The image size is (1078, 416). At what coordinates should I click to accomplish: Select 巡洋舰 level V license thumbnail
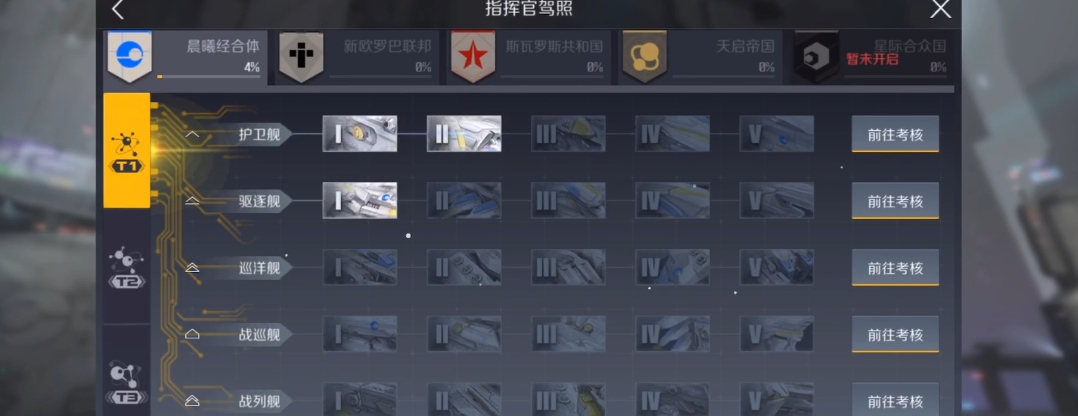(776, 267)
